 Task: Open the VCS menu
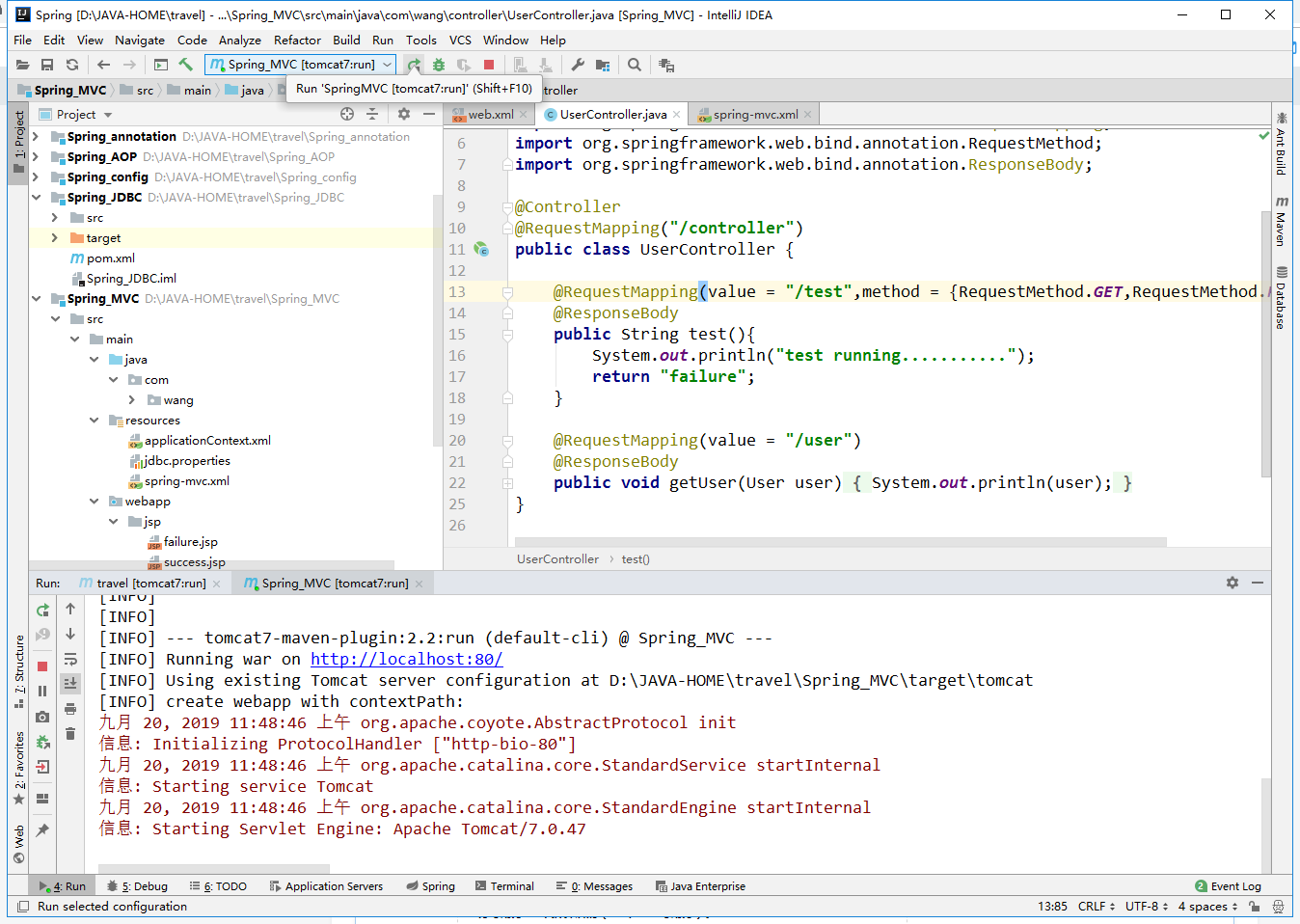click(x=460, y=40)
